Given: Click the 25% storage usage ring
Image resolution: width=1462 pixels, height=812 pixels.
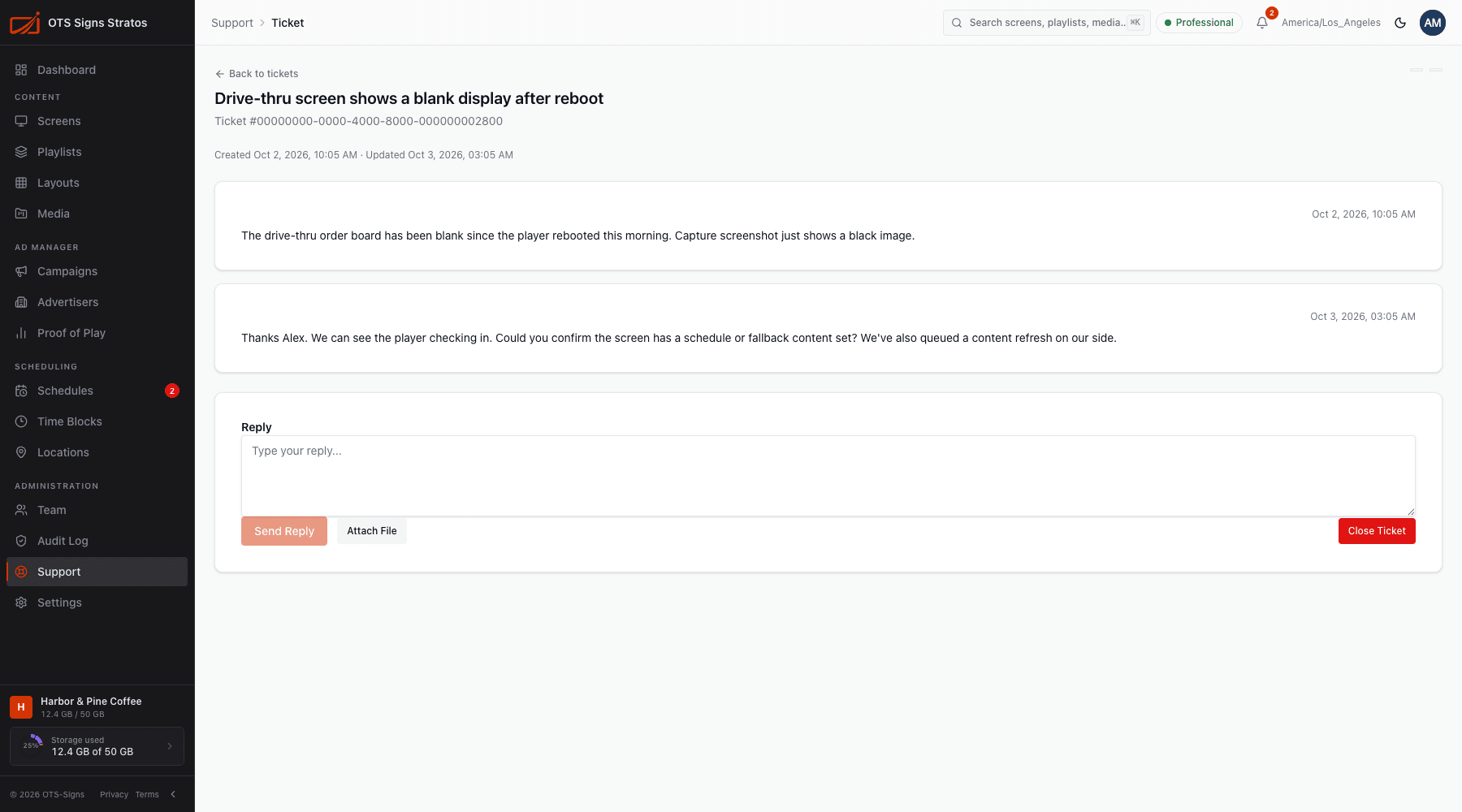Looking at the screenshot, I should pos(32,745).
